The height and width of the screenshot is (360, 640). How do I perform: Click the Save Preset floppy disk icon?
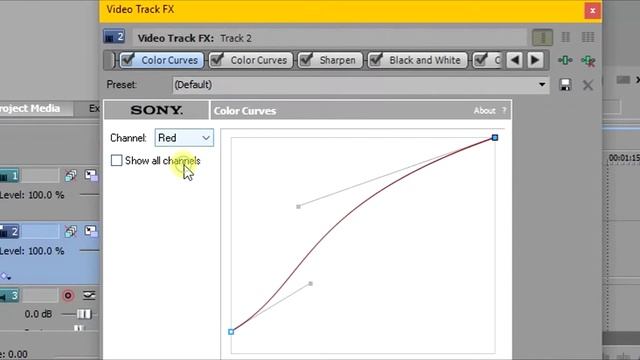(565, 85)
